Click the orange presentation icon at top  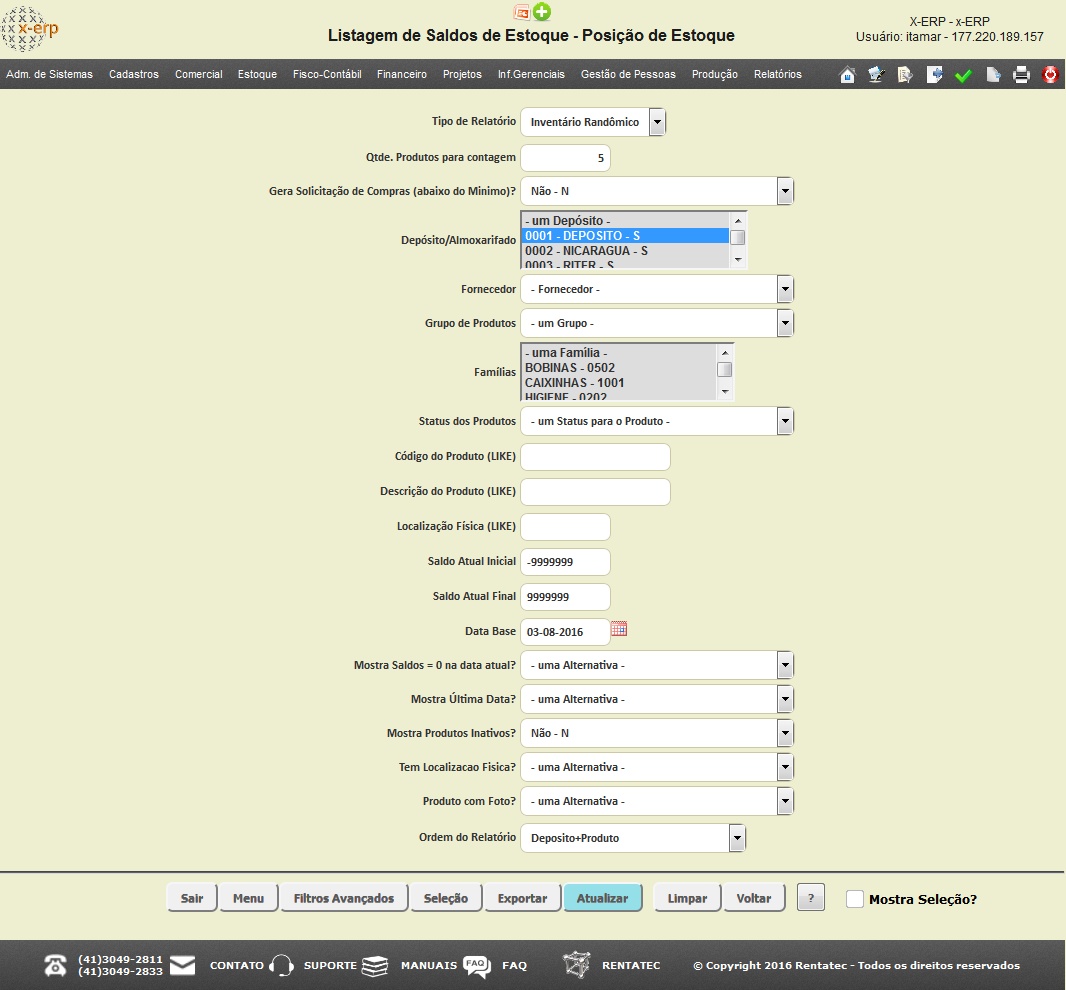tap(522, 12)
